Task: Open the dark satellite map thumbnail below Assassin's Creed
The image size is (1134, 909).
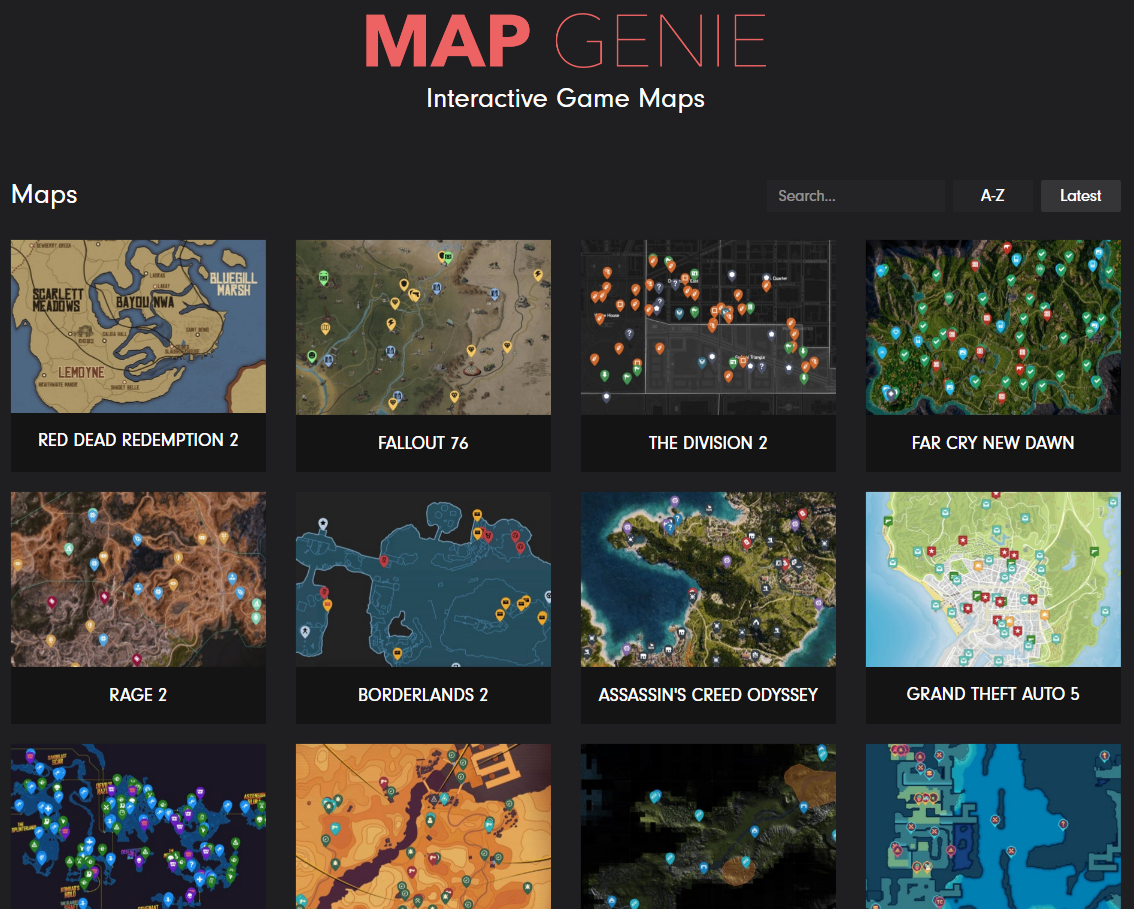Action: 708,827
